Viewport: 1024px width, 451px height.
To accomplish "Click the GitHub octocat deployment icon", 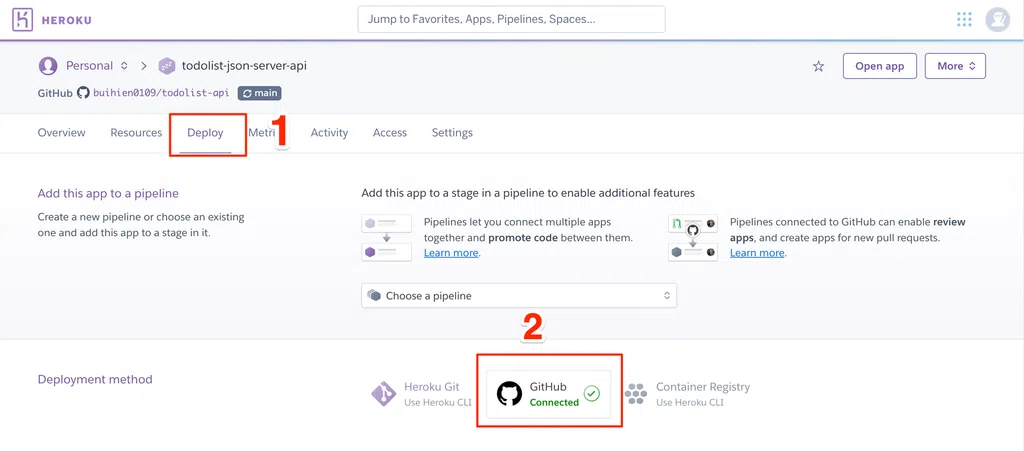I will tap(509, 394).
